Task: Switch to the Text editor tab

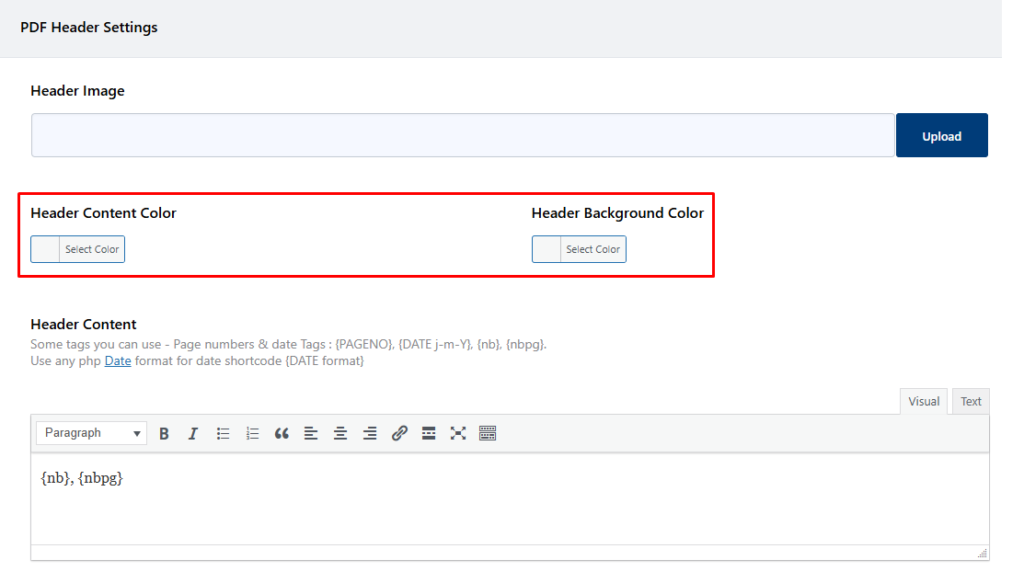Action: tap(970, 402)
